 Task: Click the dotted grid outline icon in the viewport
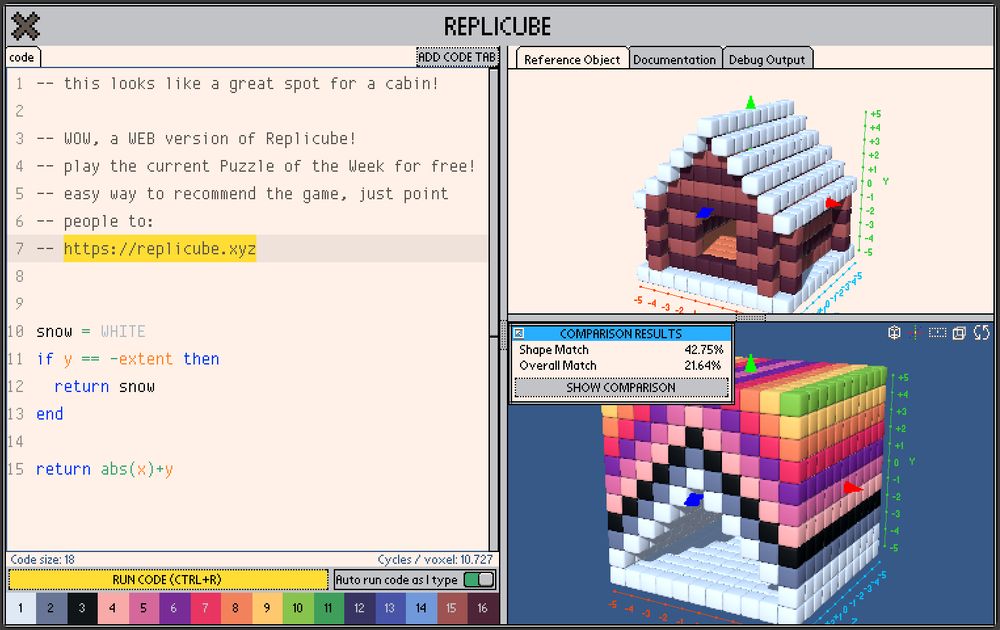(x=937, y=332)
